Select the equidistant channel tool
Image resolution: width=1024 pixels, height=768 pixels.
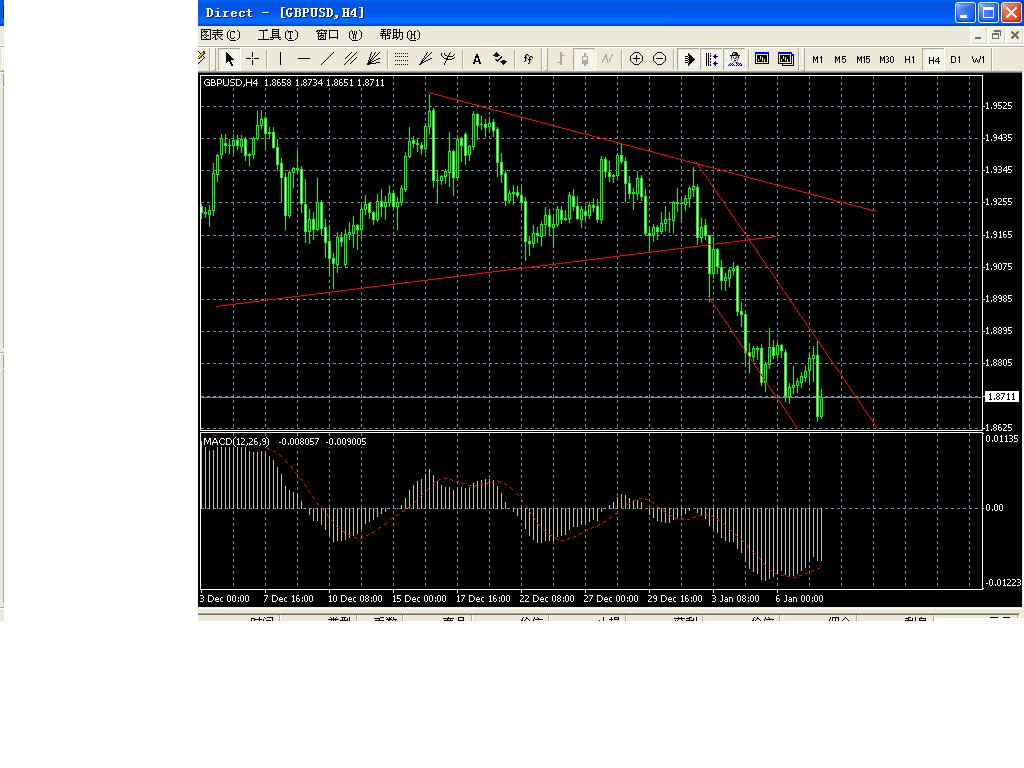tap(351, 59)
